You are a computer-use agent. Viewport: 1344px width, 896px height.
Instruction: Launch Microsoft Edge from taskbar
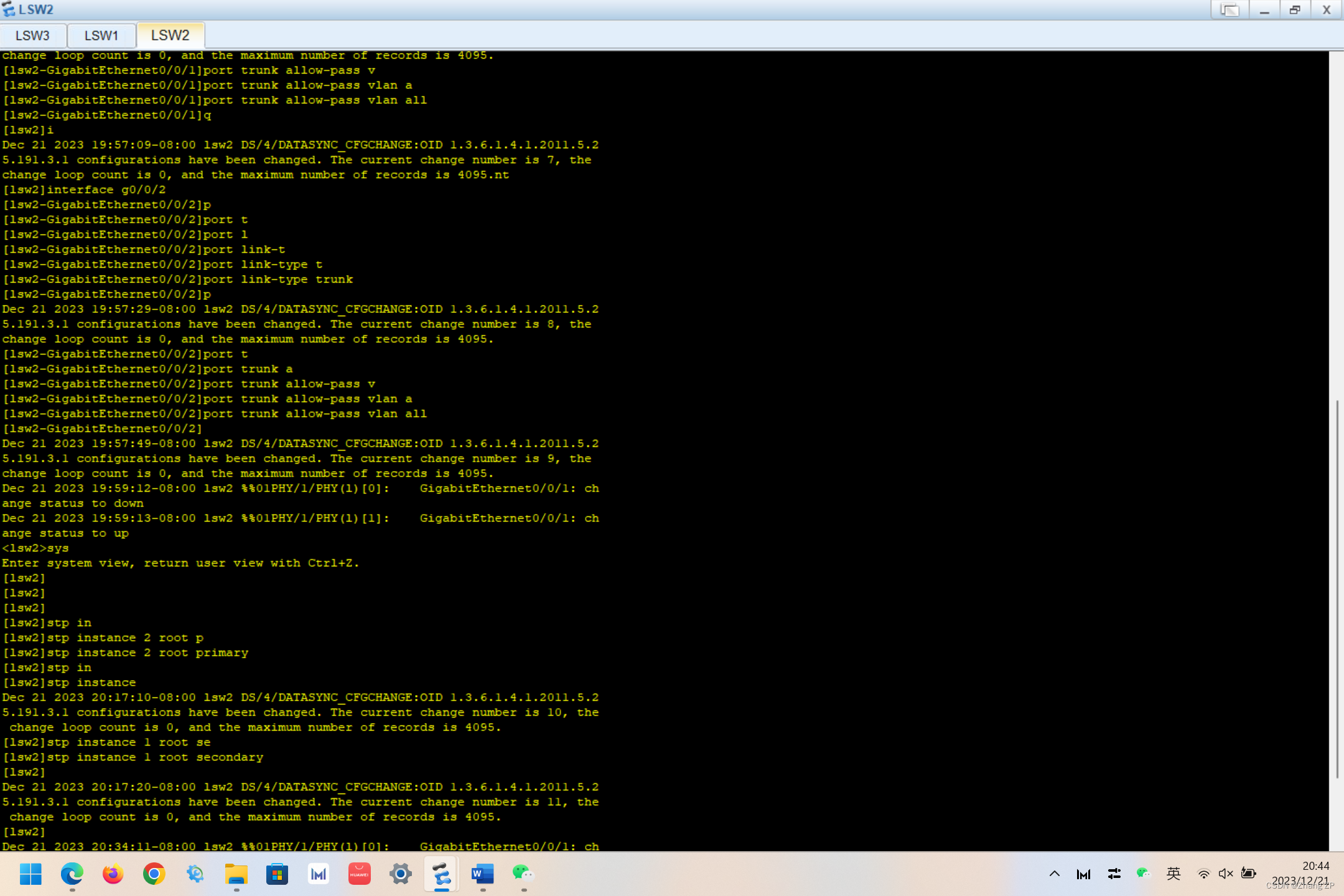72,874
